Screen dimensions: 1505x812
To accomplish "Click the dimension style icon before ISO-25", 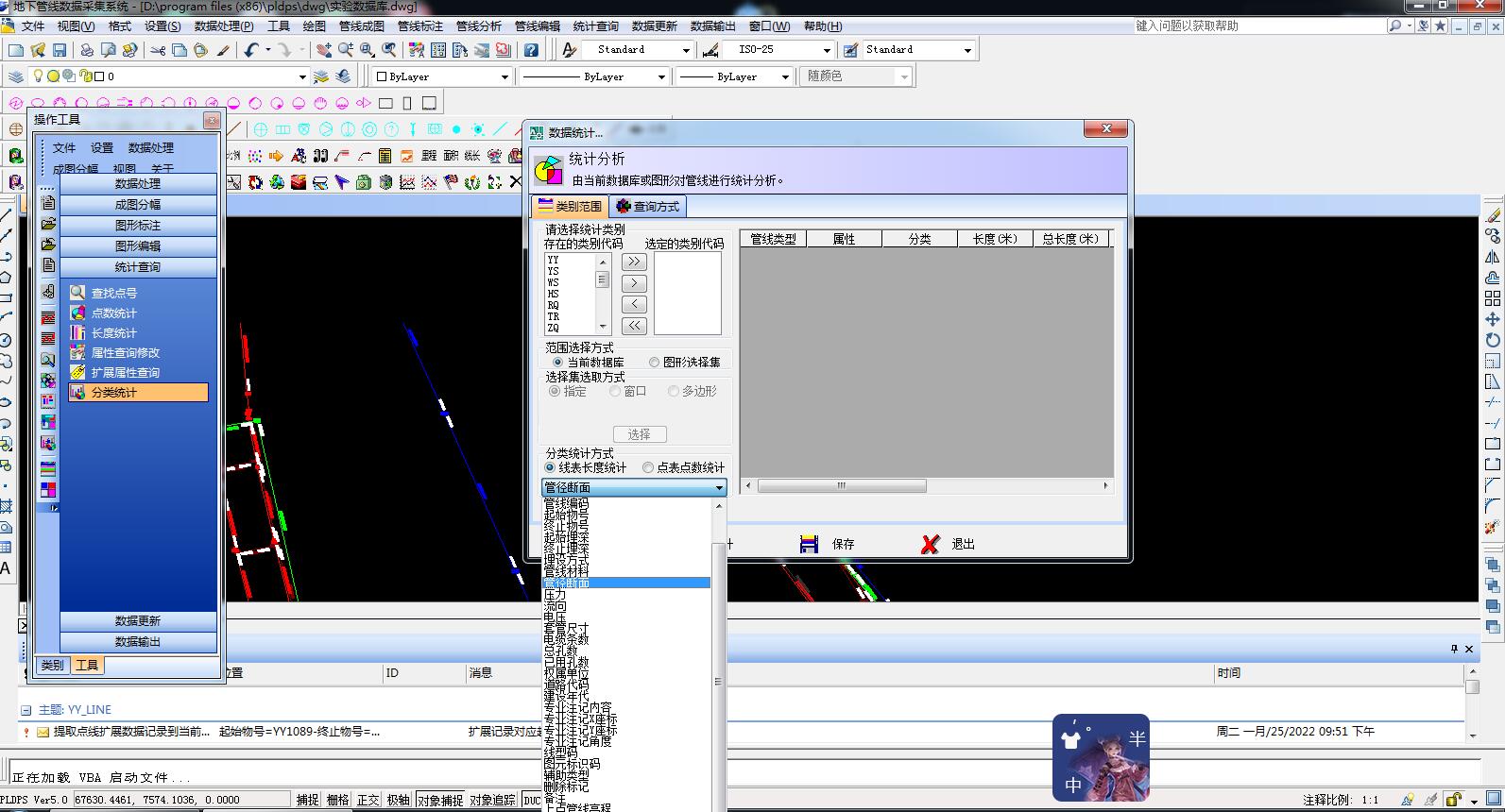I will coord(710,50).
